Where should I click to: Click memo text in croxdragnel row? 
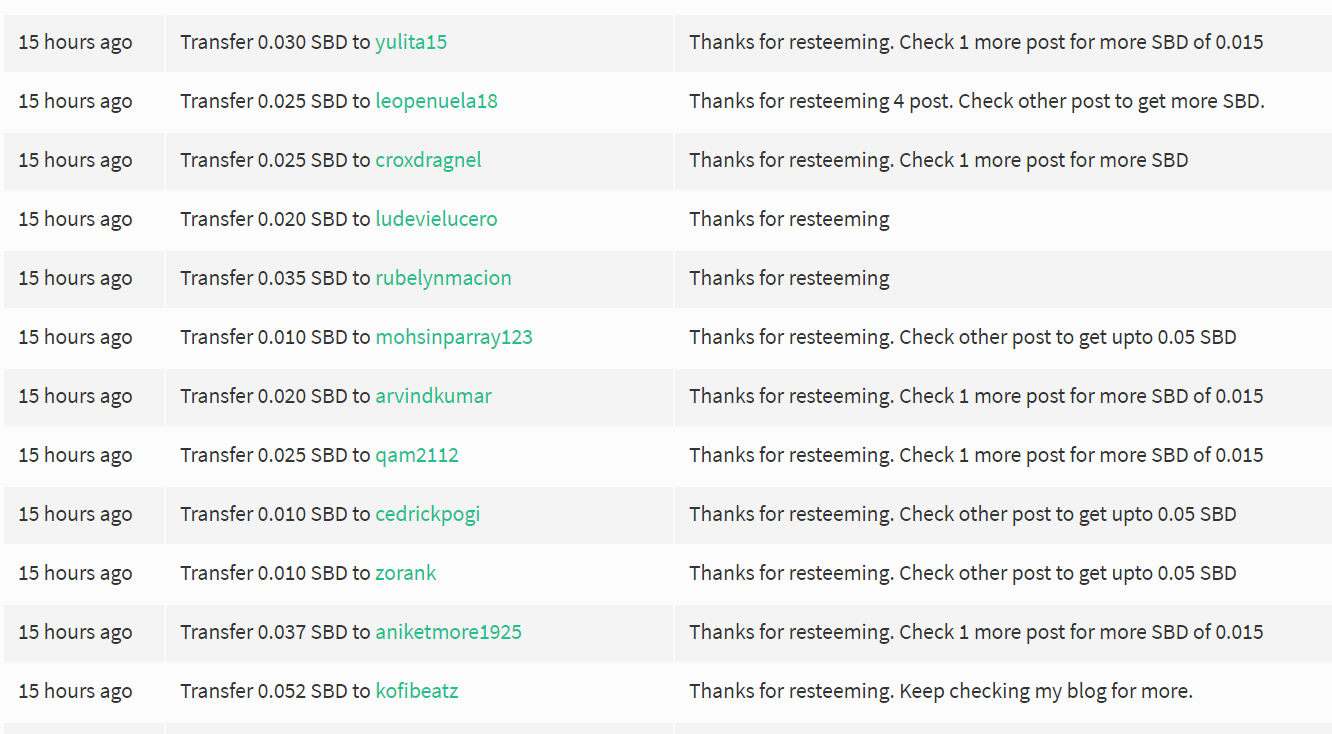[938, 160]
